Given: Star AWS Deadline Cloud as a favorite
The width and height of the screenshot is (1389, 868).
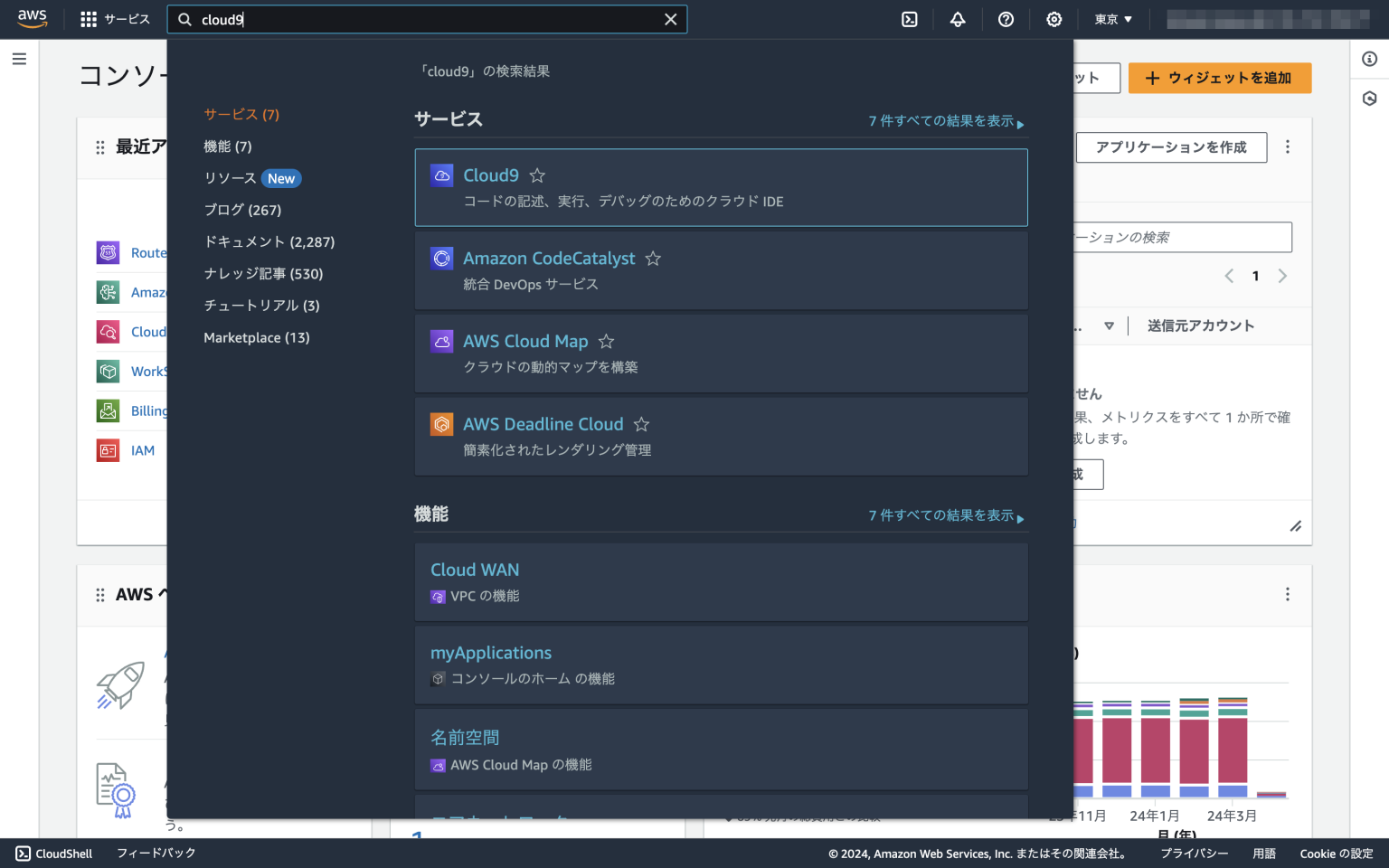Looking at the screenshot, I should (642, 424).
